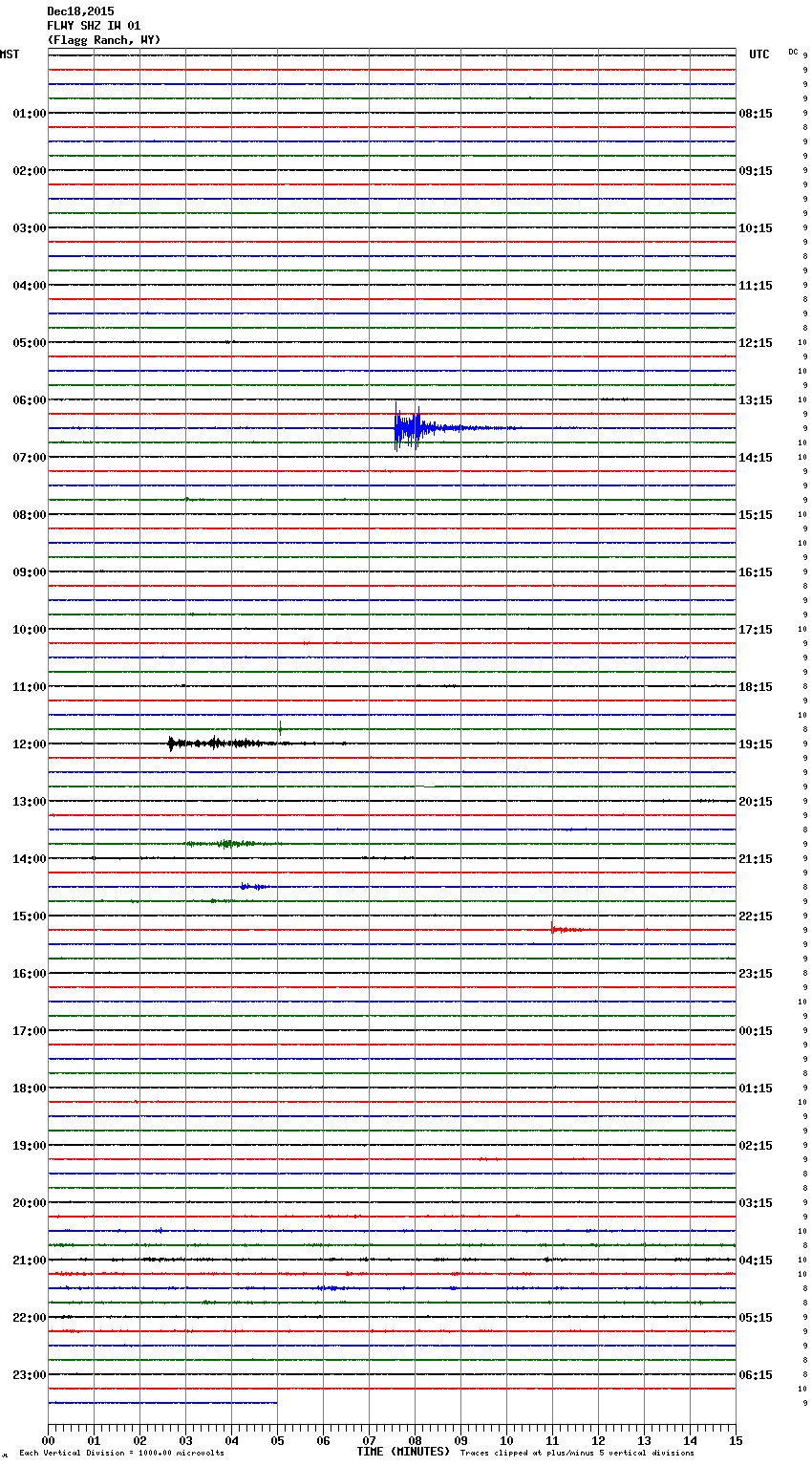Click the 06:15 UTC label
Image resolution: width=812 pixels, height=1466 pixels.
coord(756,1375)
